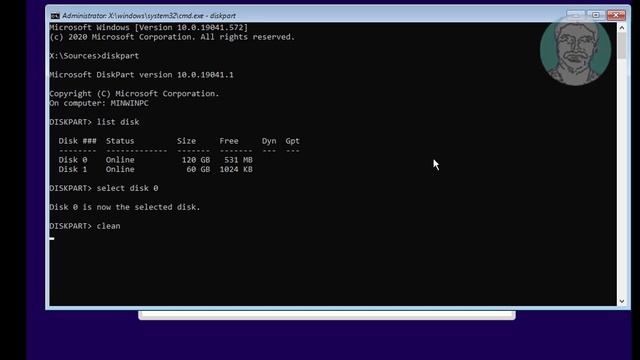
Task: Click 'Microsoft DiskPart version 10.0.19041.1' text
Action: [141, 75]
